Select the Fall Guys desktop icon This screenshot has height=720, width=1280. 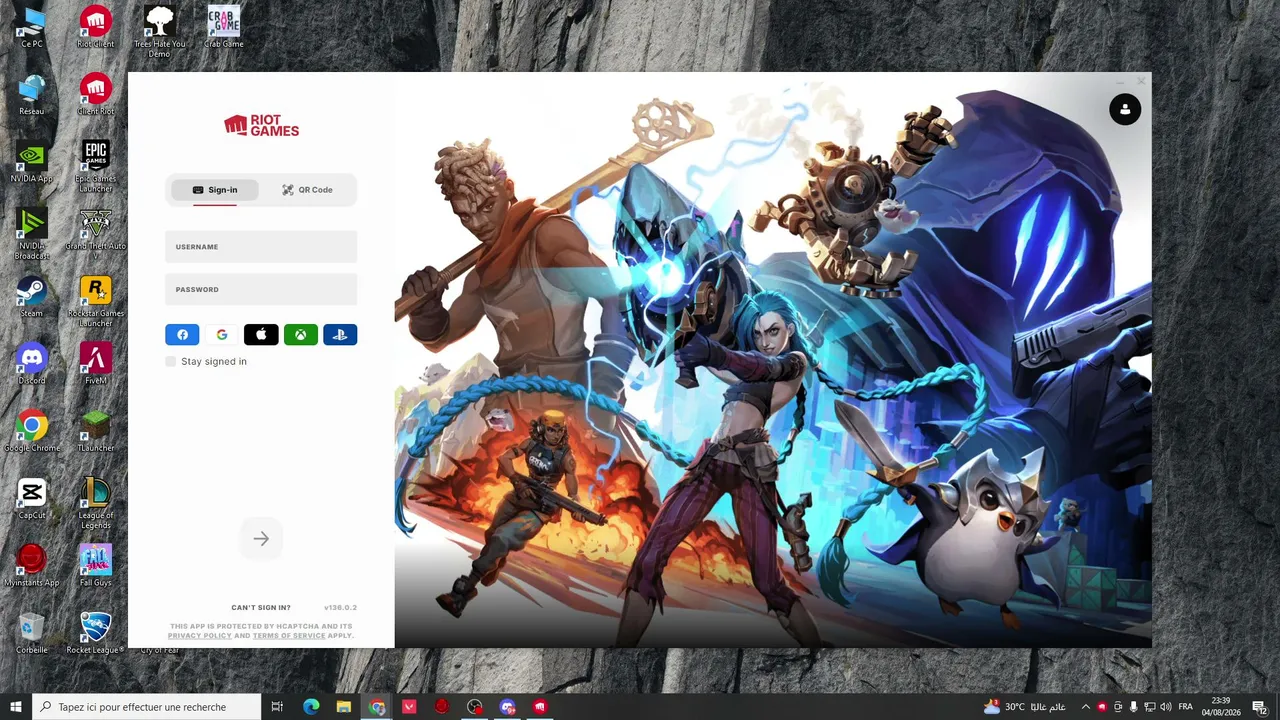(96, 565)
